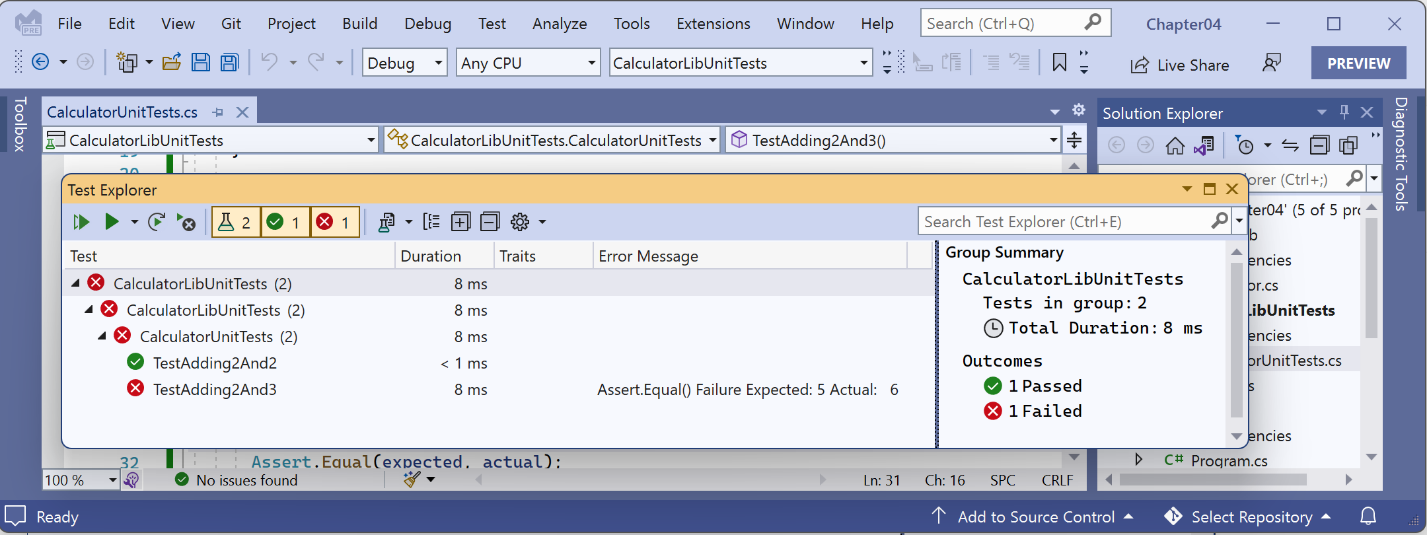This screenshot has height=535, width=1427.
Task: Expand all tests in Test Explorer
Action: coord(460,222)
